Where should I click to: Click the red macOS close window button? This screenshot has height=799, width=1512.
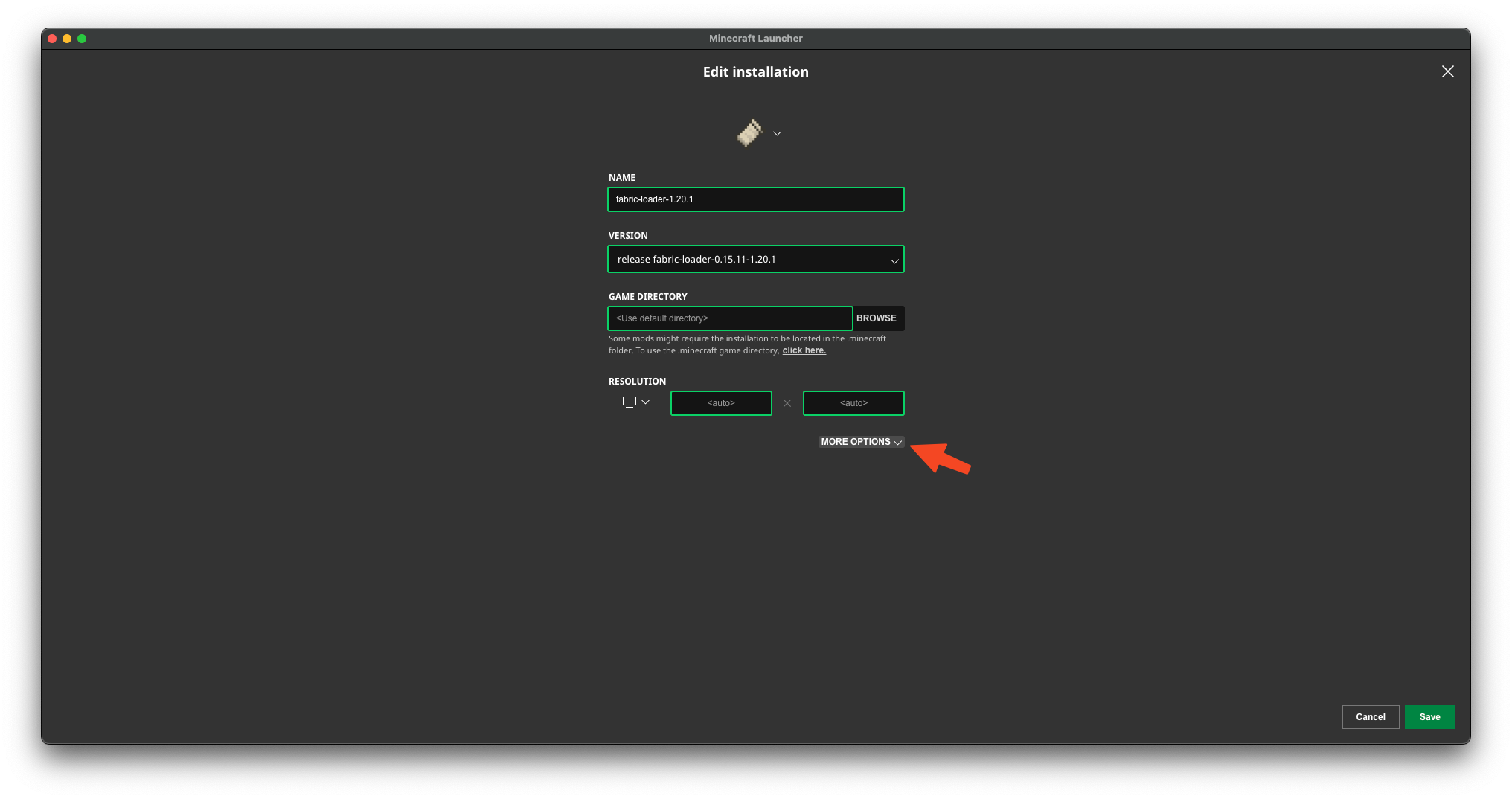tap(52, 39)
